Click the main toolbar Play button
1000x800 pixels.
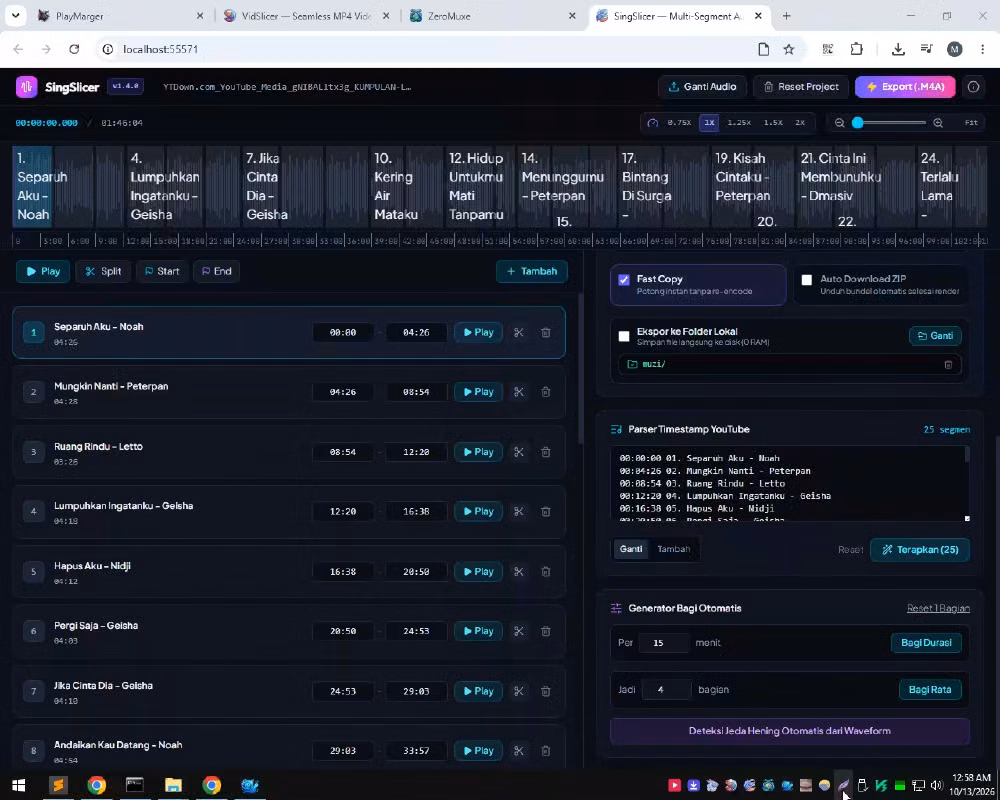coord(43,271)
